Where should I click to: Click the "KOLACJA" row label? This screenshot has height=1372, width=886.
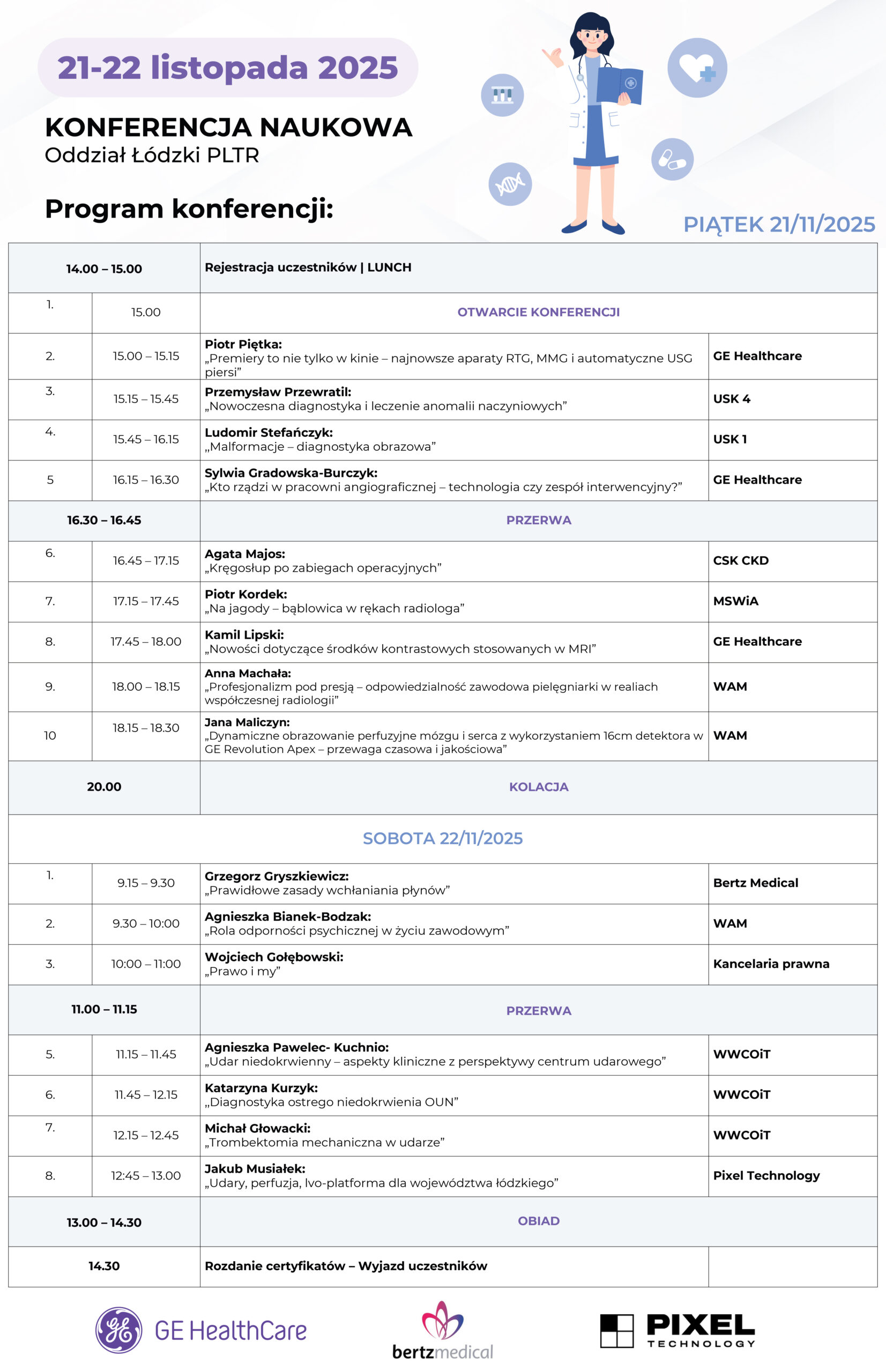[x=539, y=787]
